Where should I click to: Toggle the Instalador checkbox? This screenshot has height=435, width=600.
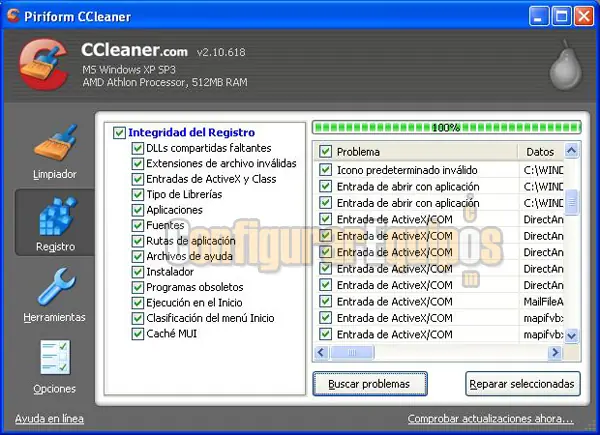(137, 272)
